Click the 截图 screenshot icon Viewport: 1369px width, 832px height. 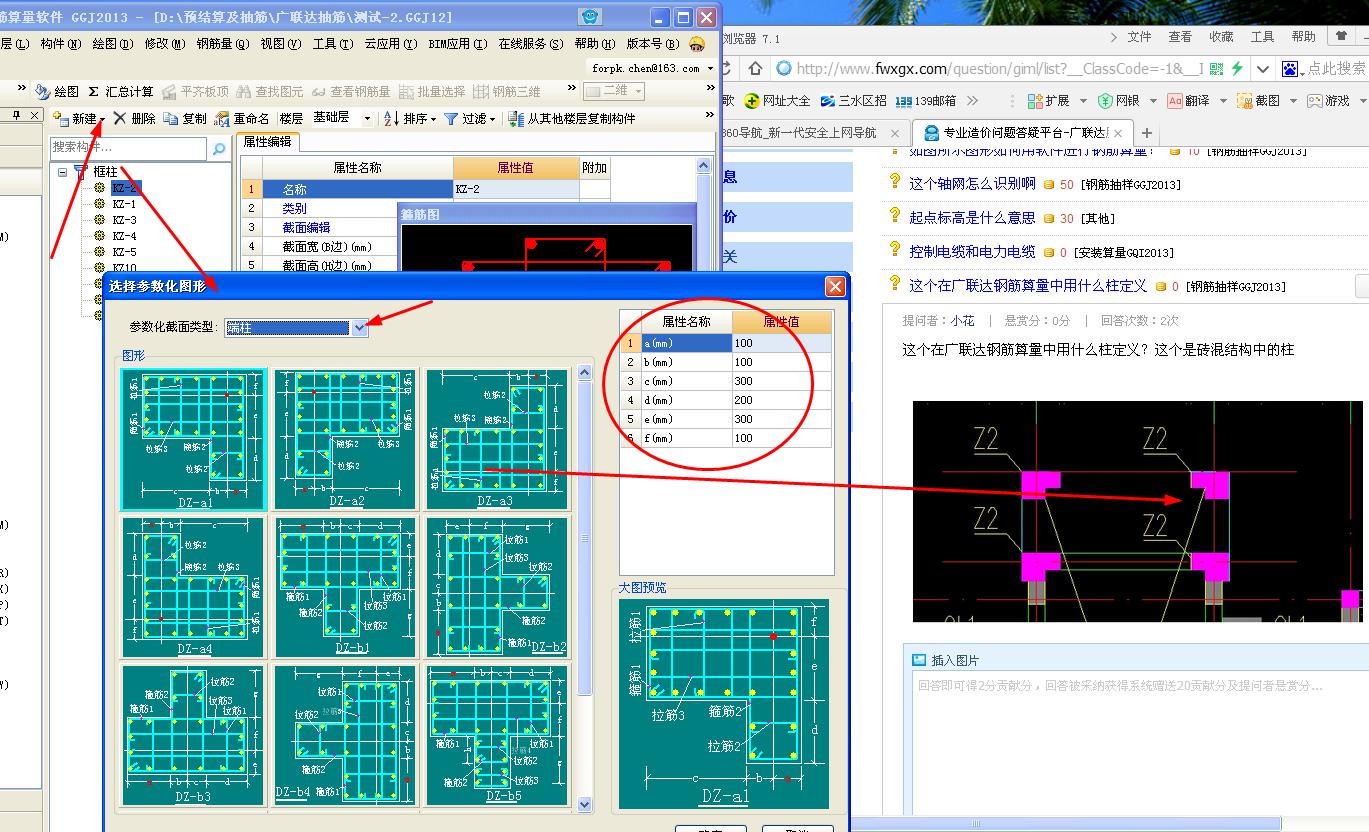pos(1245,100)
